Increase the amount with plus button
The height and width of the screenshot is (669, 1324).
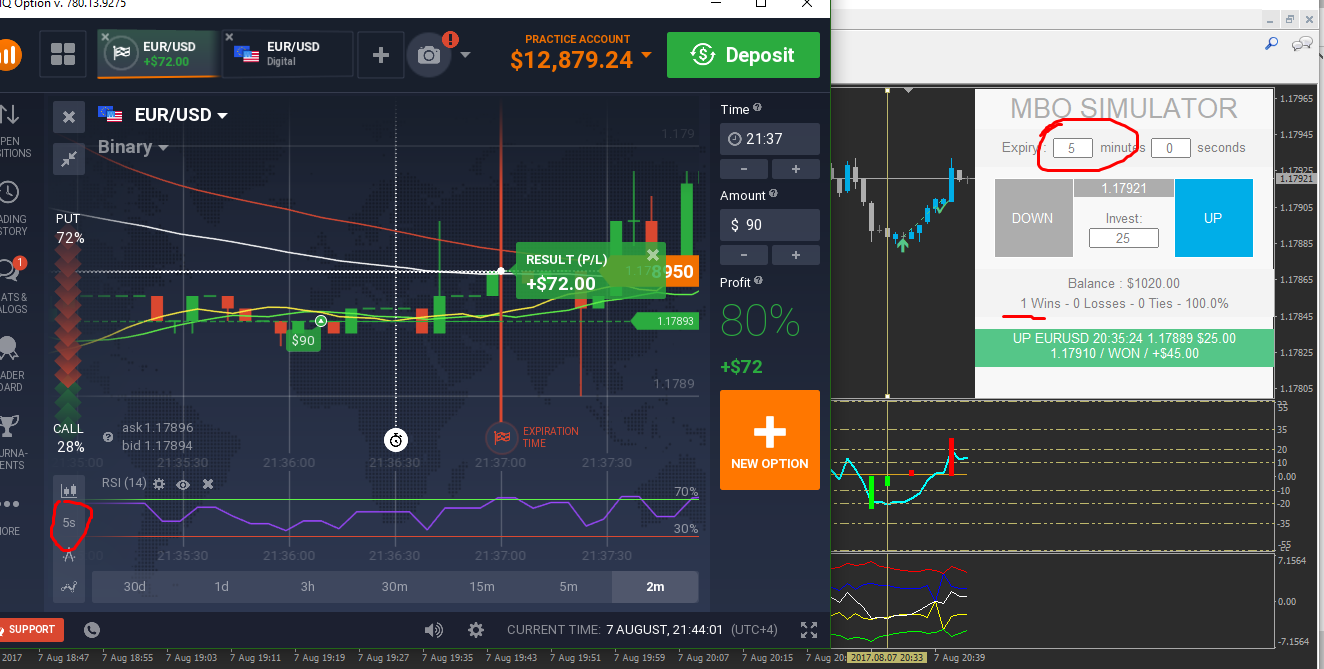click(x=796, y=255)
